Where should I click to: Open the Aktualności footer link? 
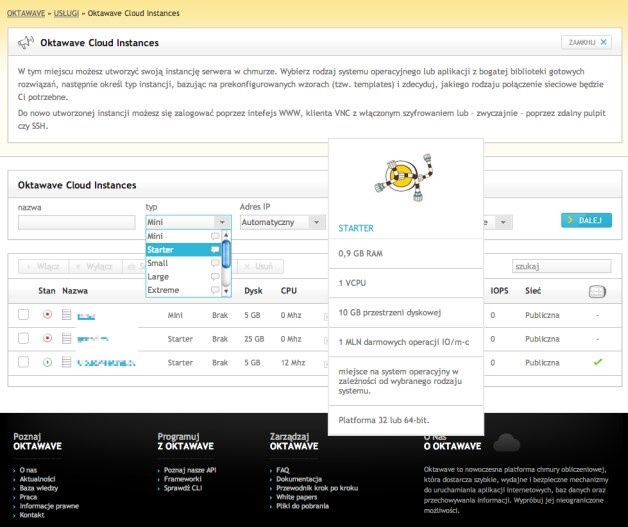click(37, 479)
